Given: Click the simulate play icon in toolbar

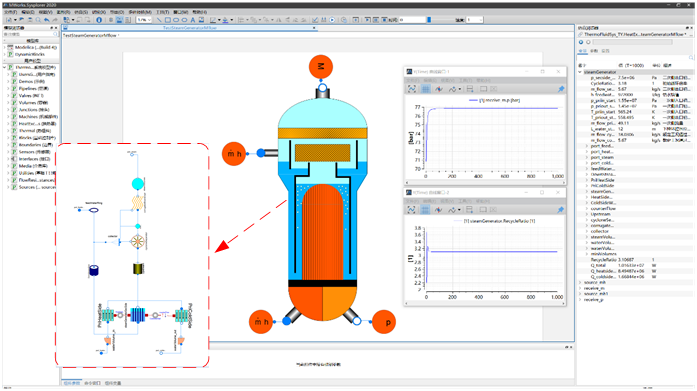Looking at the screenshot, I should pyautogui.click(x=332, y=20).
